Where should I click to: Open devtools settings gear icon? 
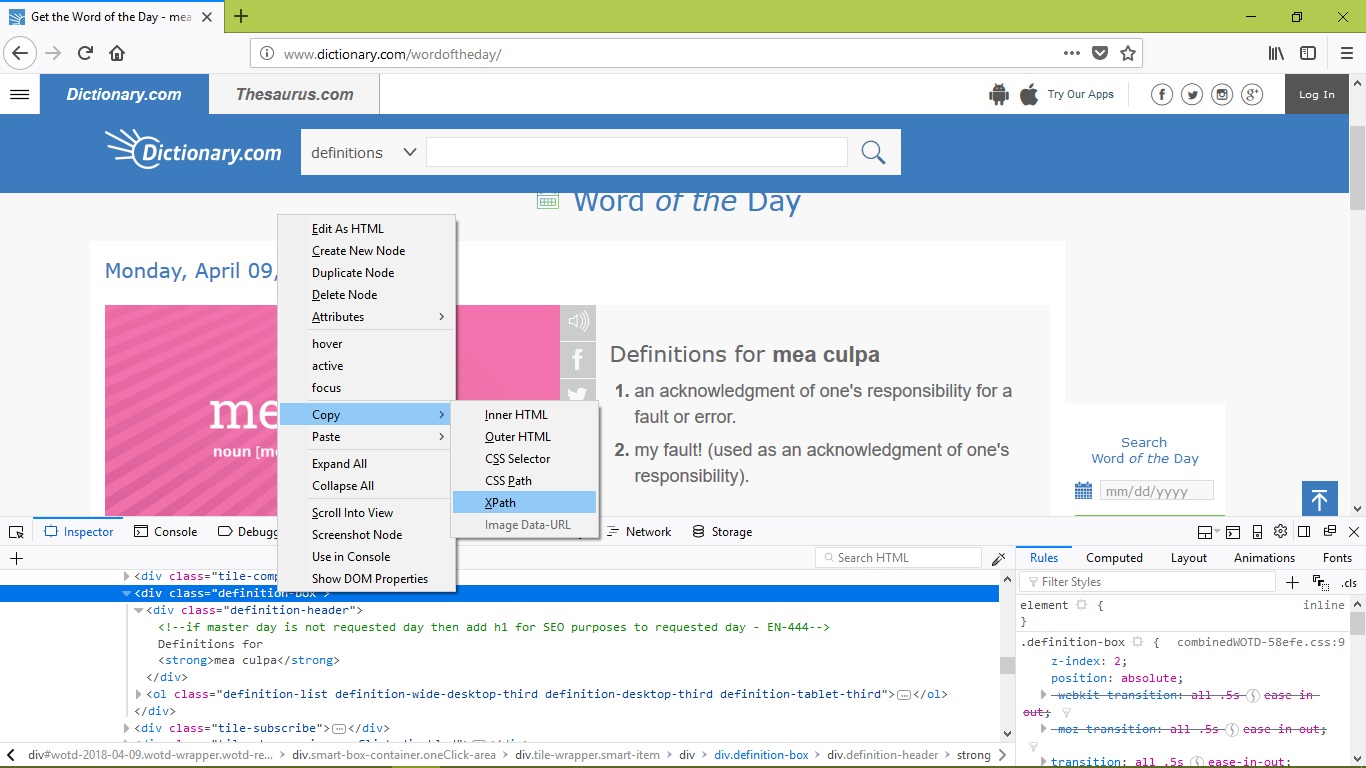[x=1280, y=532]
